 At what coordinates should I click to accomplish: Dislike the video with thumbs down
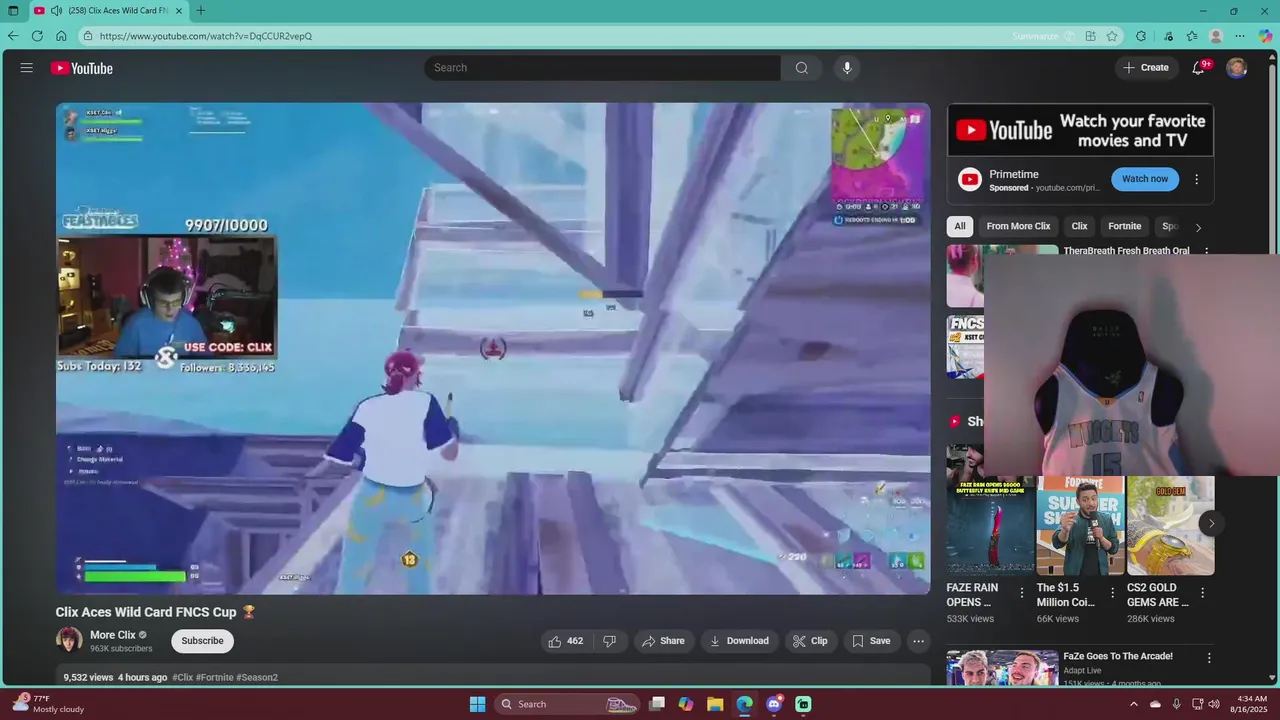coord(609,641)
